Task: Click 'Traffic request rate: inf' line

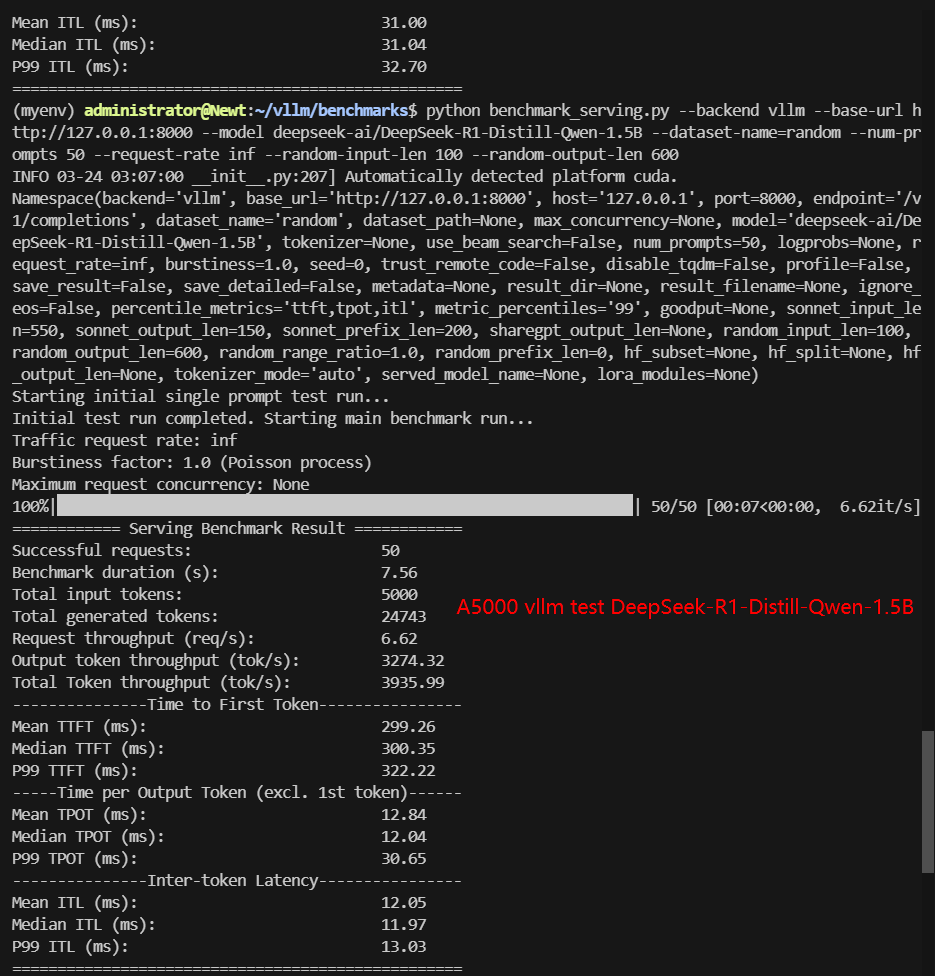Action: coord(125,440)
